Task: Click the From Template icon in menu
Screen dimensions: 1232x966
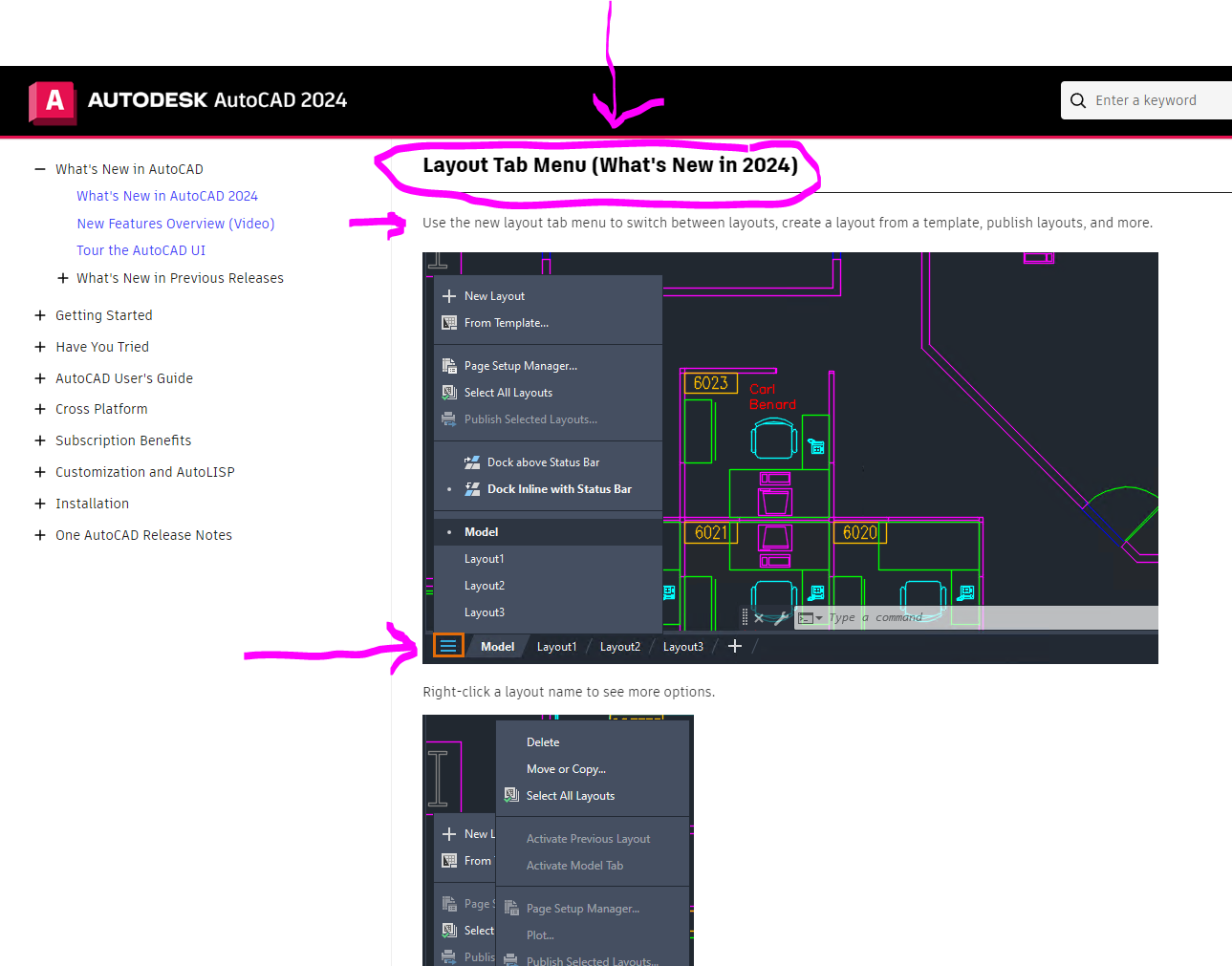Action: coord(449,323)
